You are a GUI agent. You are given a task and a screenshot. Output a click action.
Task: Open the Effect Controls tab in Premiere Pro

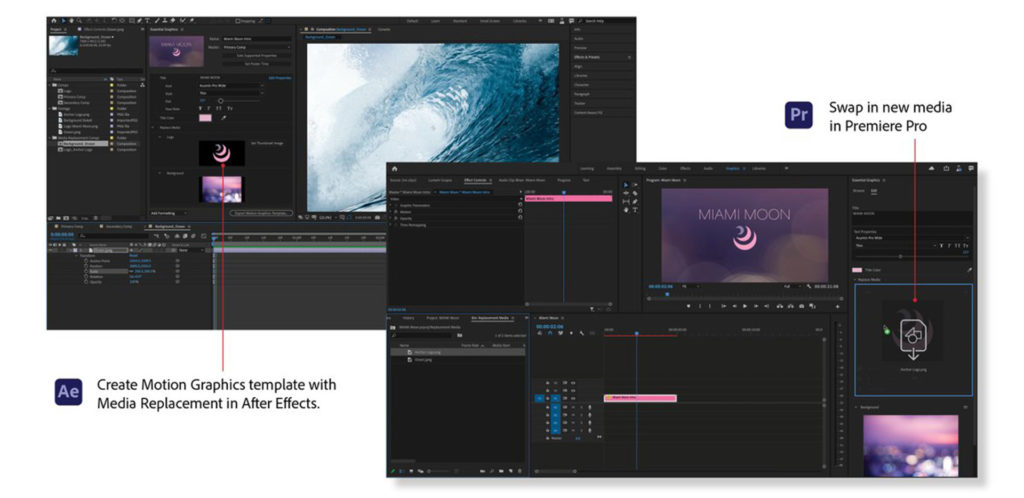coord(475,179)
